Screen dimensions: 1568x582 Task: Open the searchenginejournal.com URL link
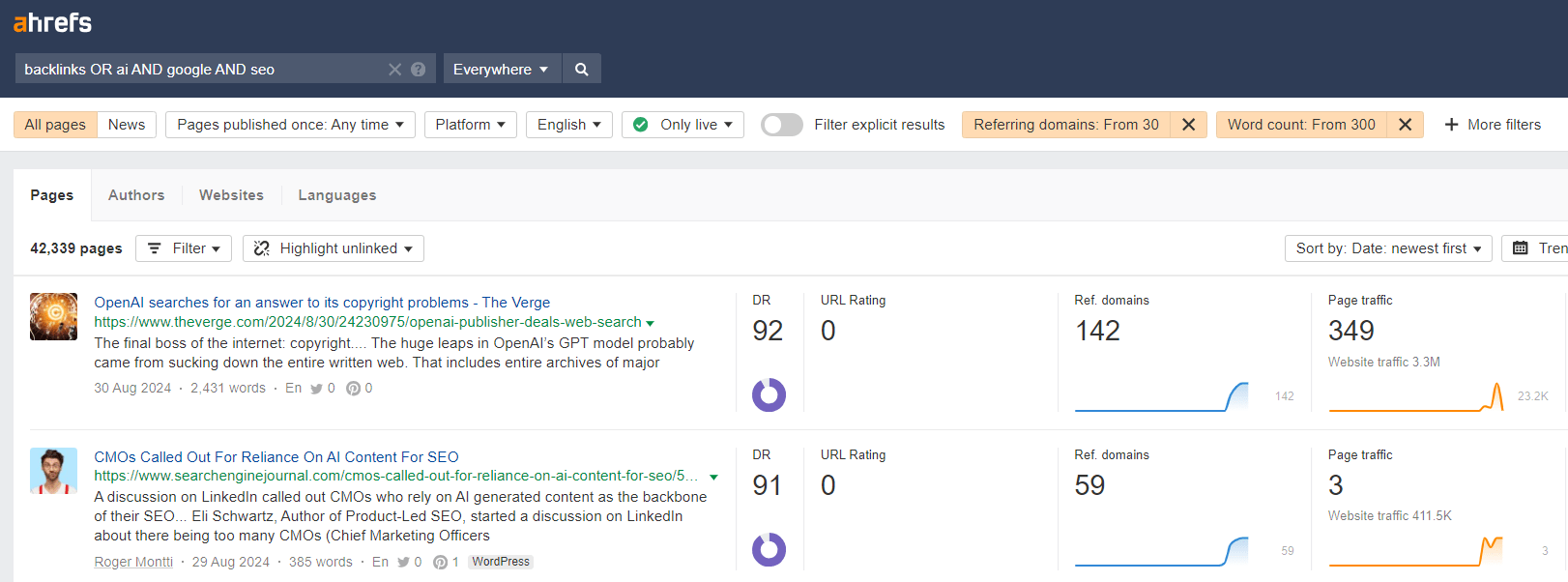click(x=396, y=476)
